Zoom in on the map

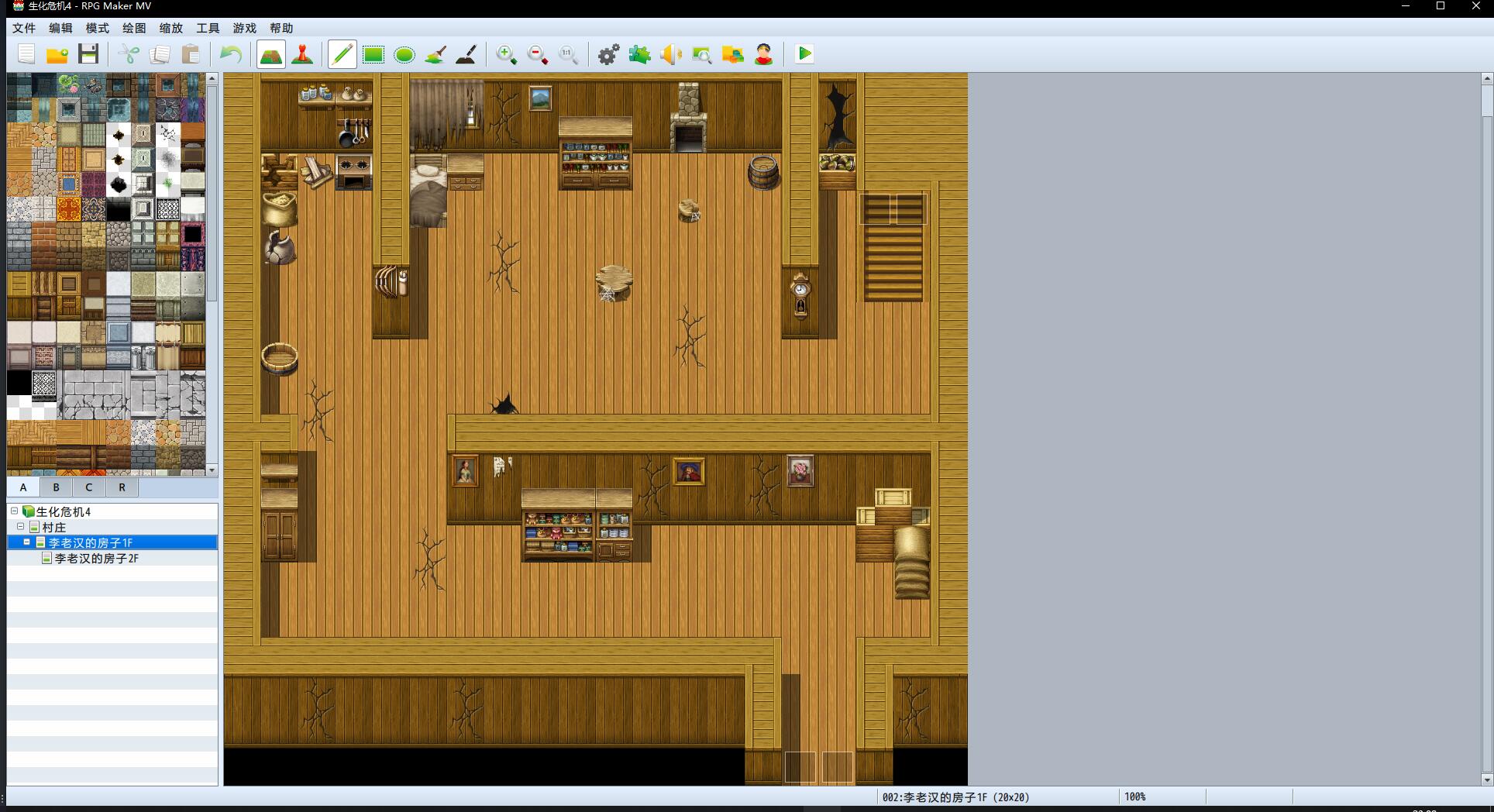(x=507, y=54)
